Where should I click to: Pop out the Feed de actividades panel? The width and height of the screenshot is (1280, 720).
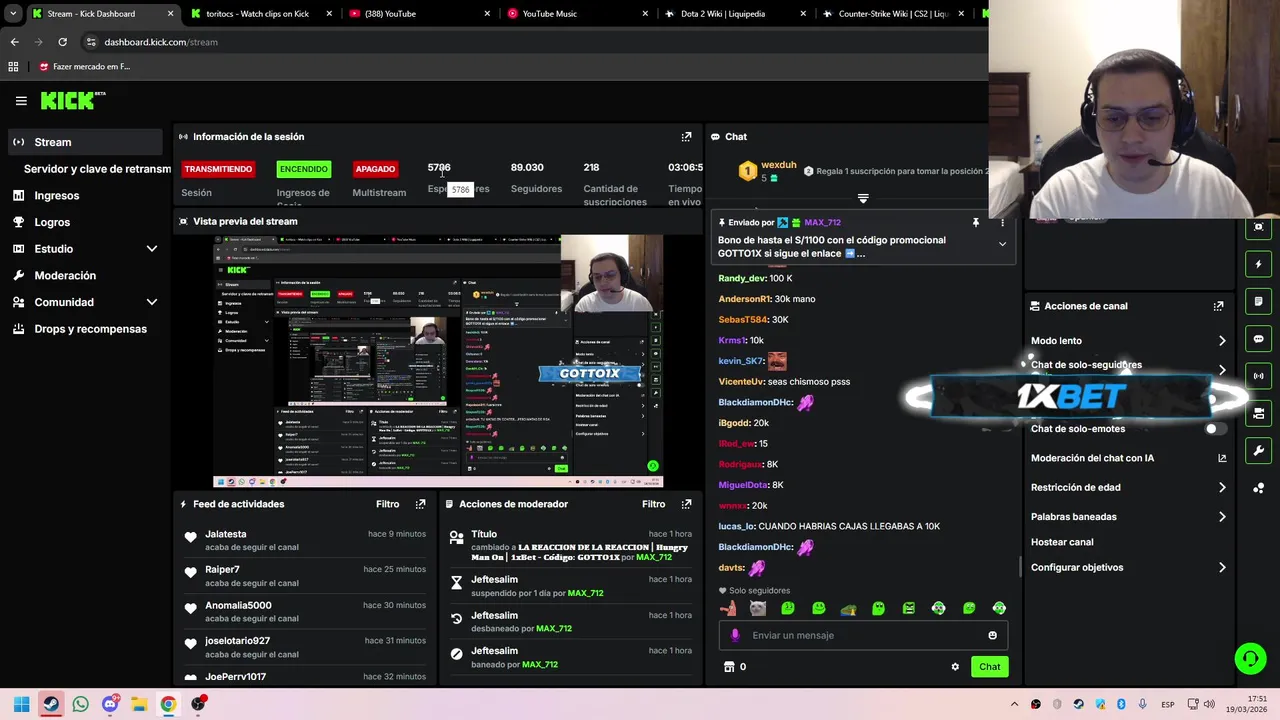click(420, 504)
